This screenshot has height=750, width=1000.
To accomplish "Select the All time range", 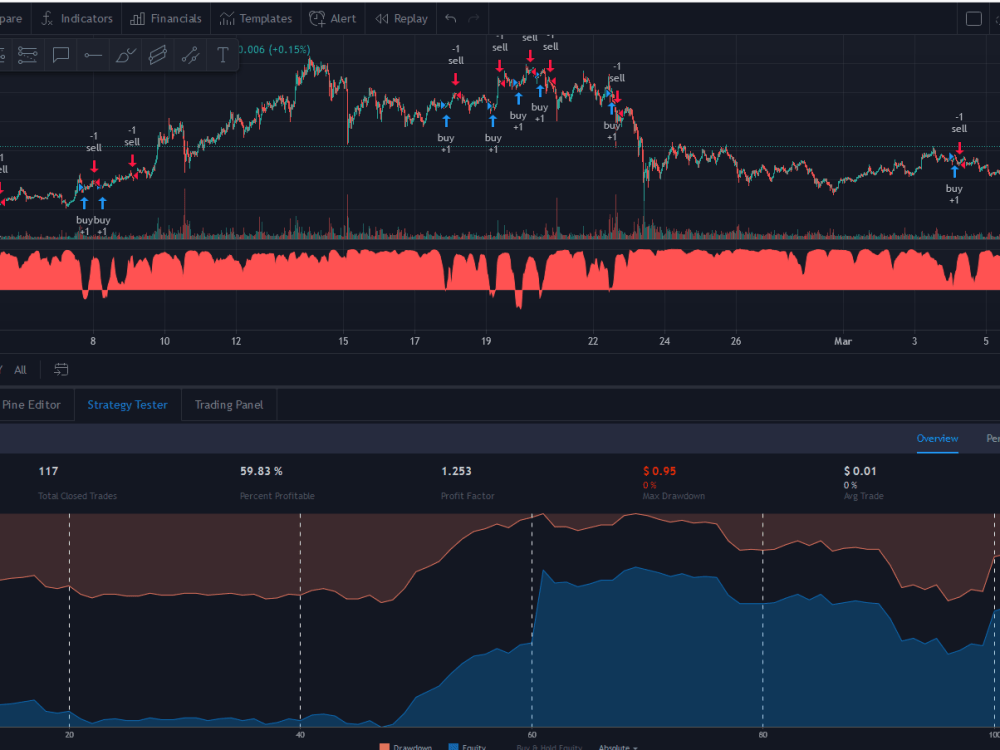I will [x=19, y=369].
